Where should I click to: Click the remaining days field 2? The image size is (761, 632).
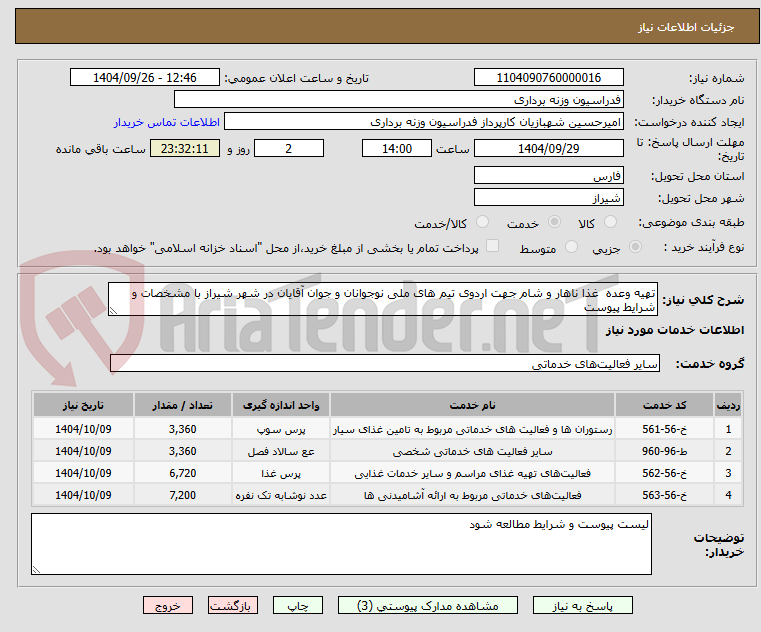pyautogui.click(x=289, y=149)
